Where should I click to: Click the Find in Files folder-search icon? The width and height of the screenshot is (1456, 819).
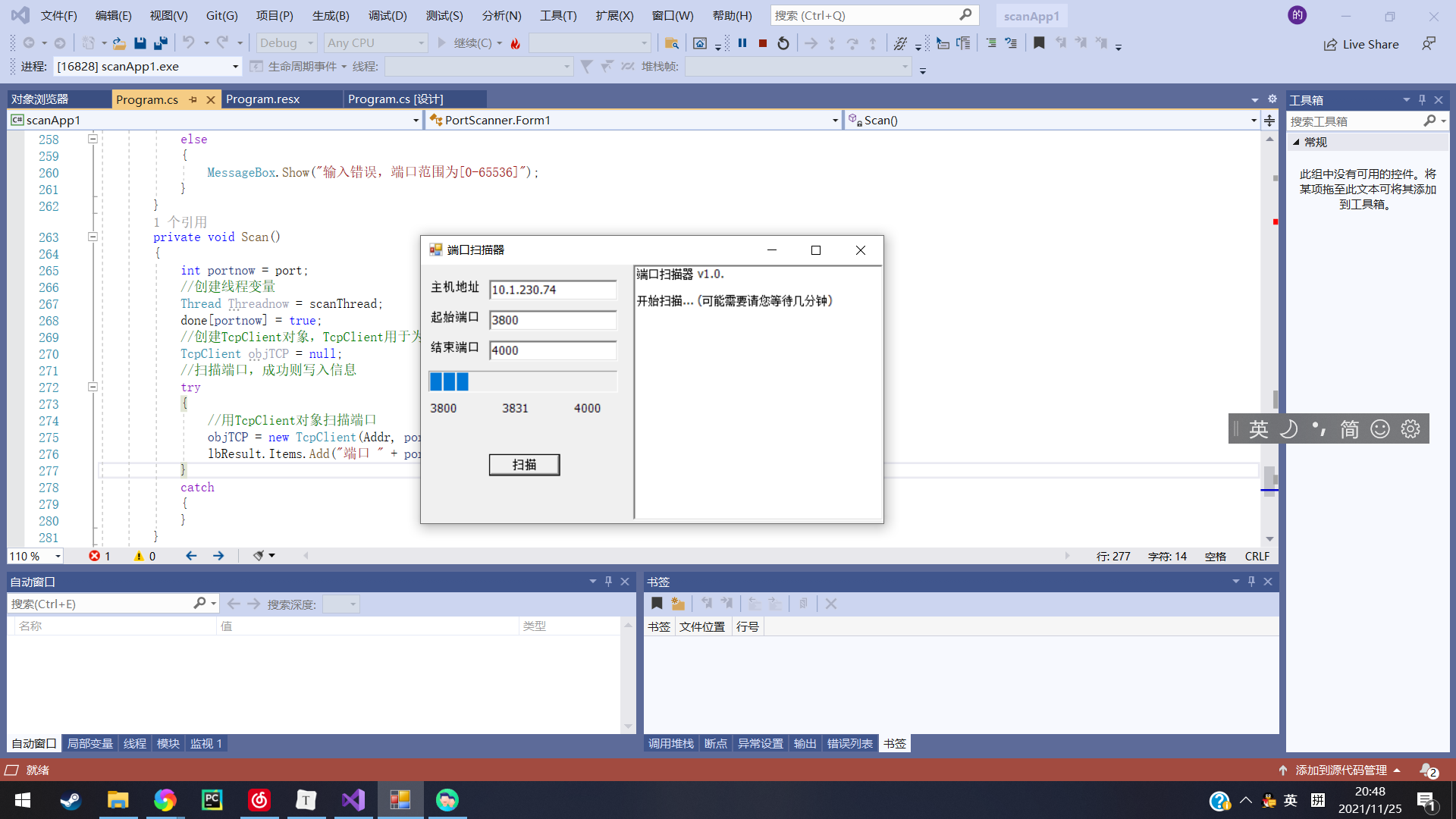coord(671,43)
